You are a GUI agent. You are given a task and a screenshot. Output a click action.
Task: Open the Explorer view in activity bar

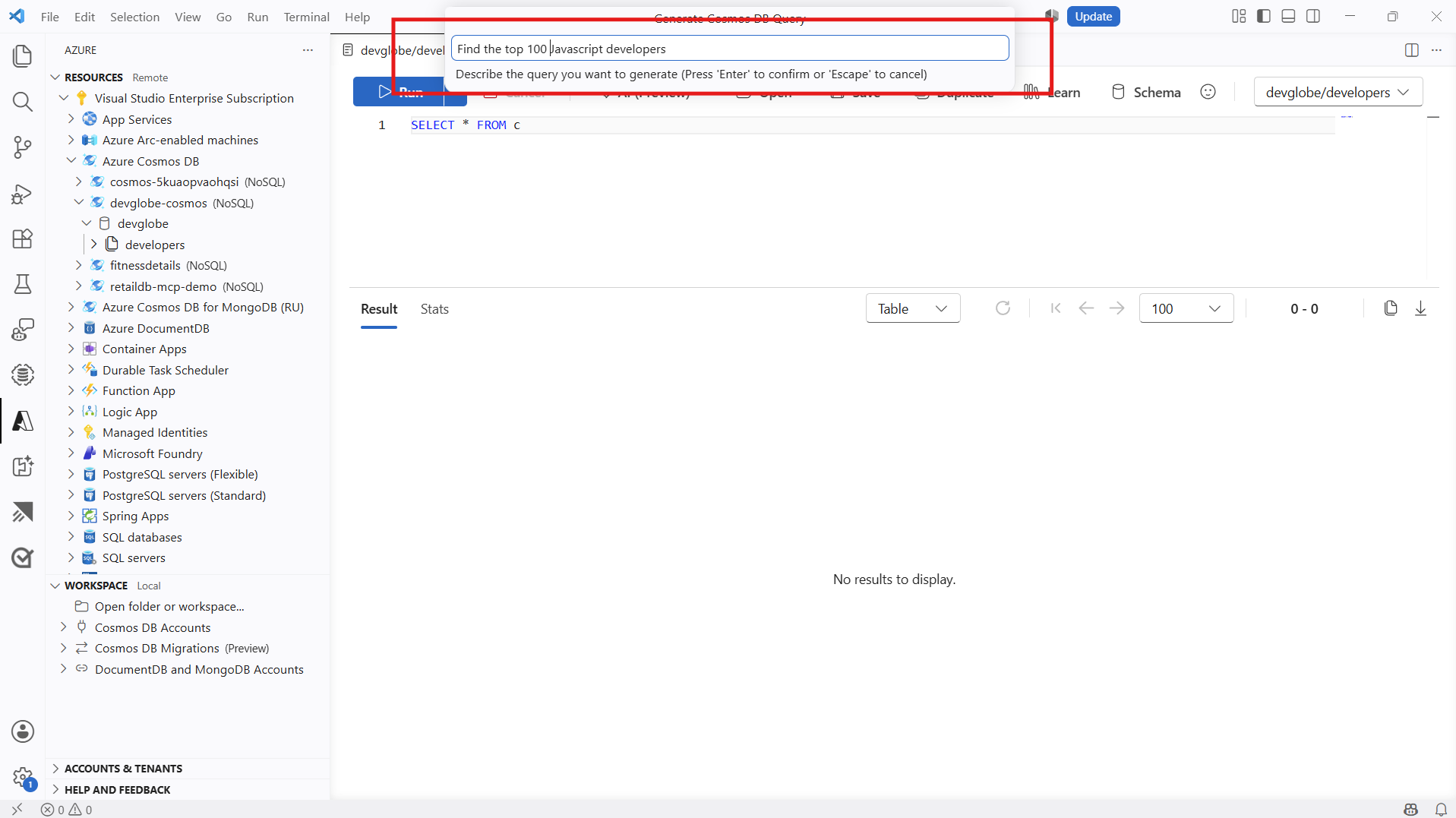23,55
